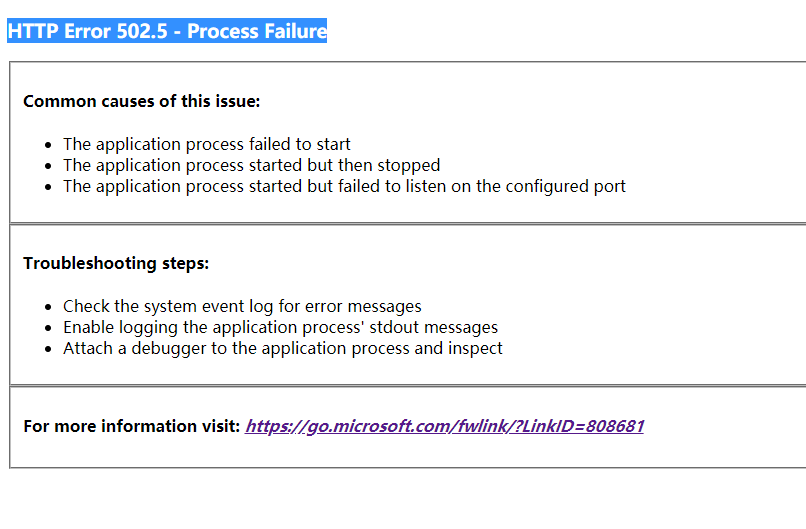Click the words 'Process Failure' in the title
The height and width of the screenshot is (529, 806).
pos(257,31)
